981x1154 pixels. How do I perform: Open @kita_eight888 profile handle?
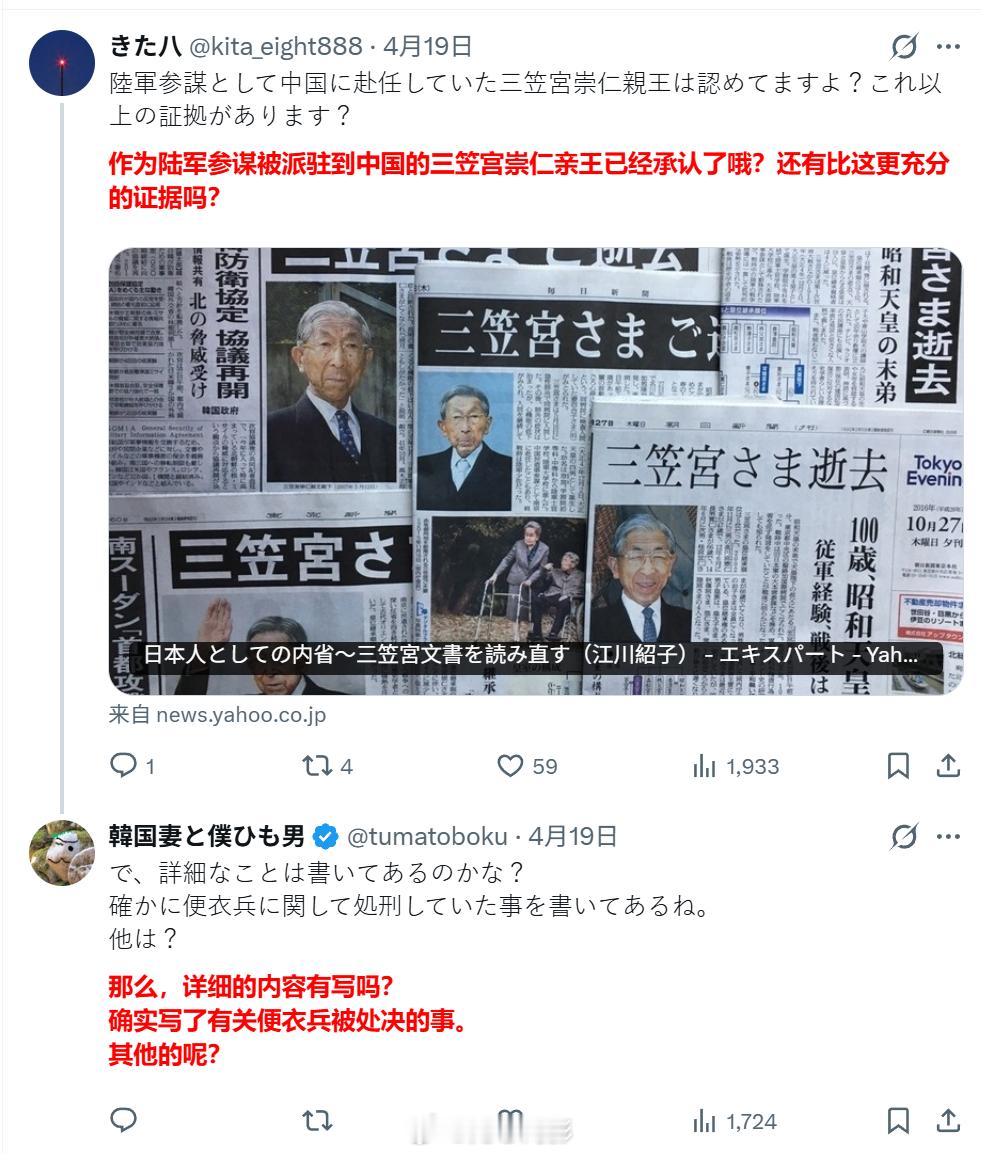point(276,46)
